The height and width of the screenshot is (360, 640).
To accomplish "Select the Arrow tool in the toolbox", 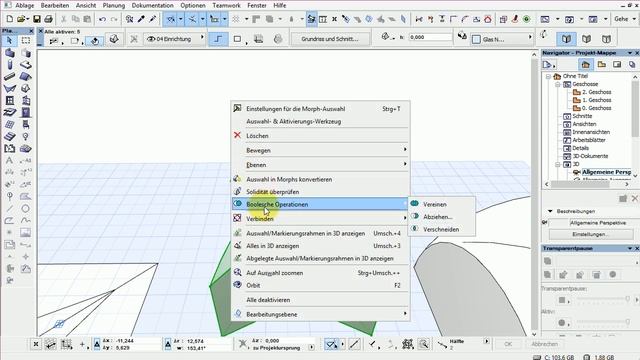I will [x=10, y=40].
